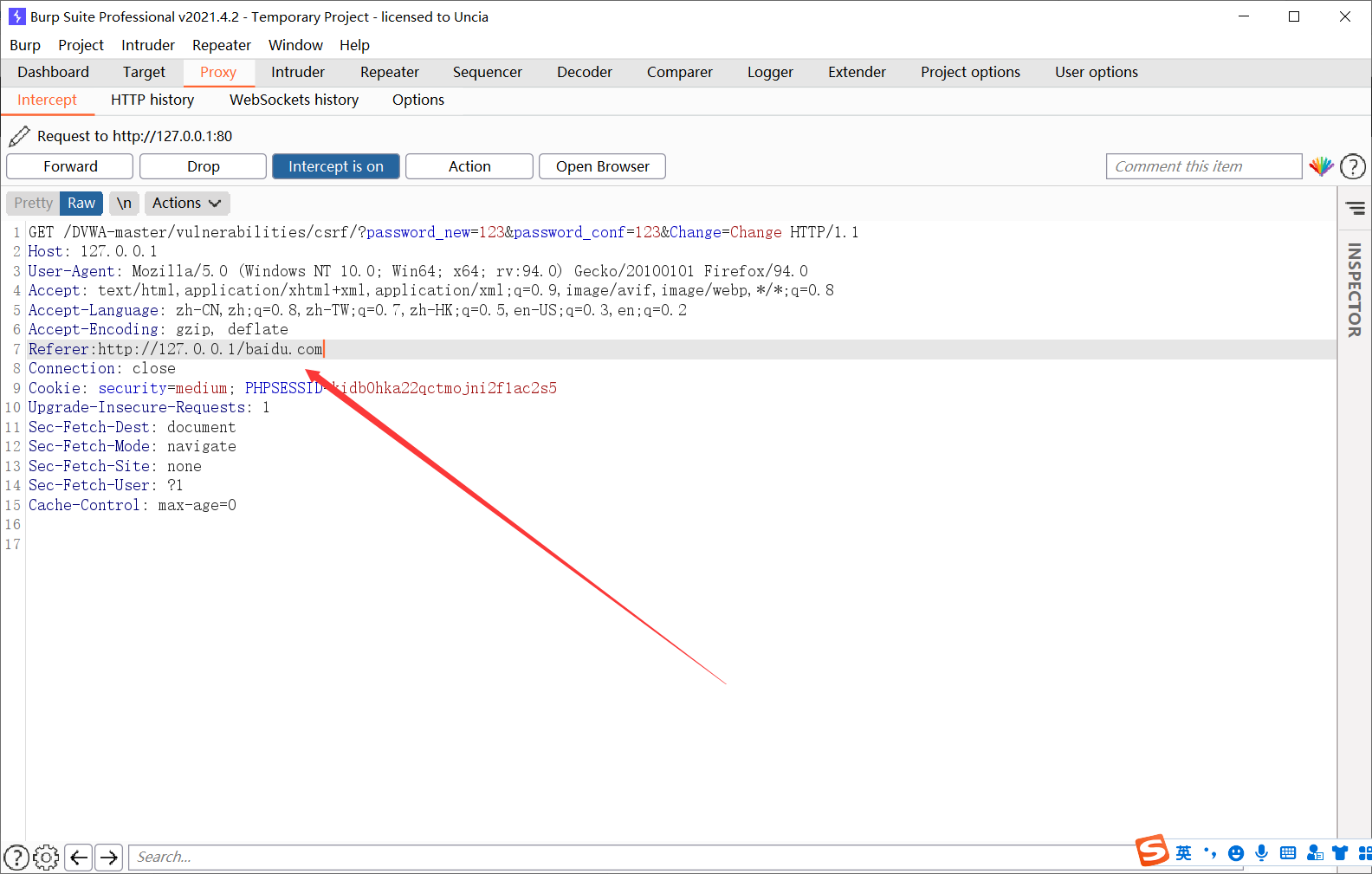Open the Repeater menu in the menu bar
Image resolution: width=1372 pixels, height=874 pixels.
222,45
